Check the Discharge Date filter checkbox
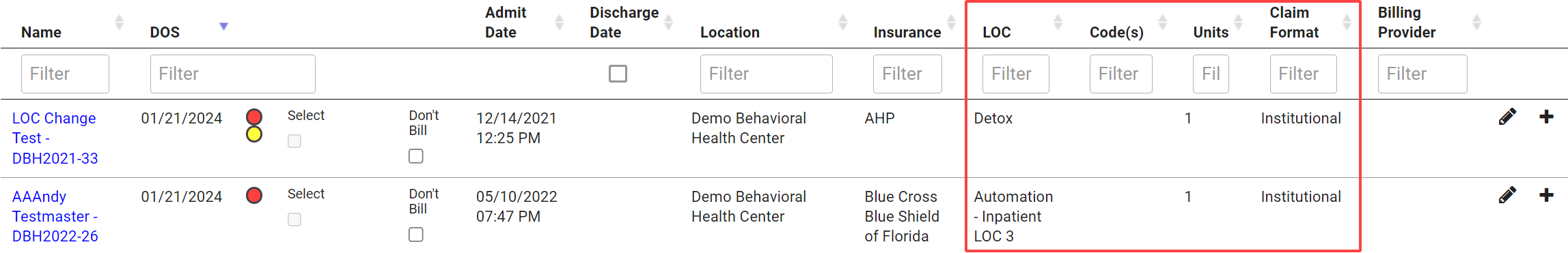1568x253 pixels. (x=618, y=74)
